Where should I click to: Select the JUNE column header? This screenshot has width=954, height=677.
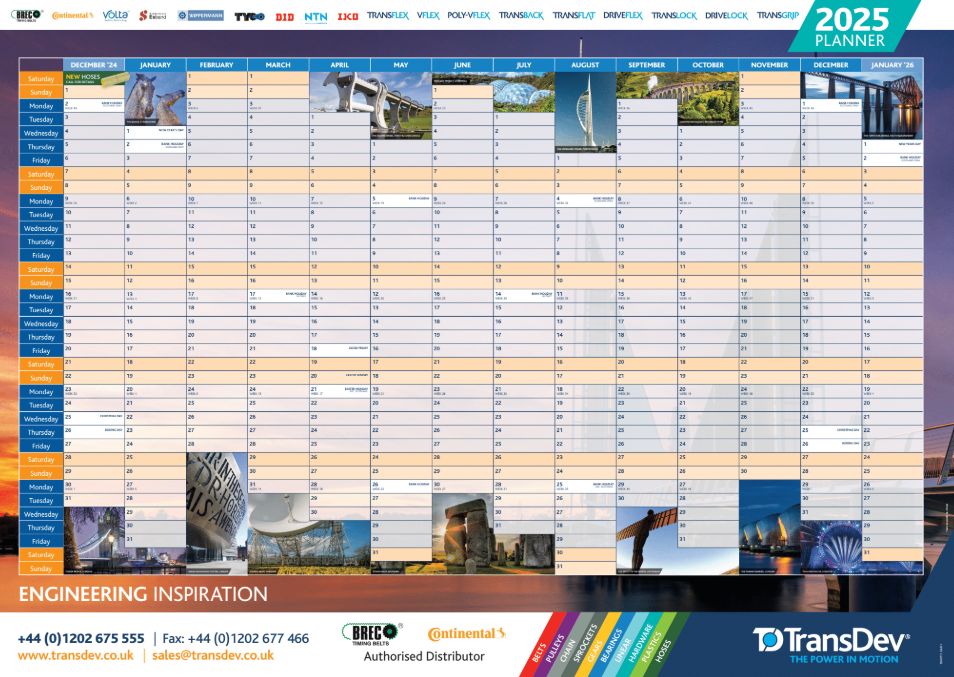pyautogui.click(x=462, y=64)
